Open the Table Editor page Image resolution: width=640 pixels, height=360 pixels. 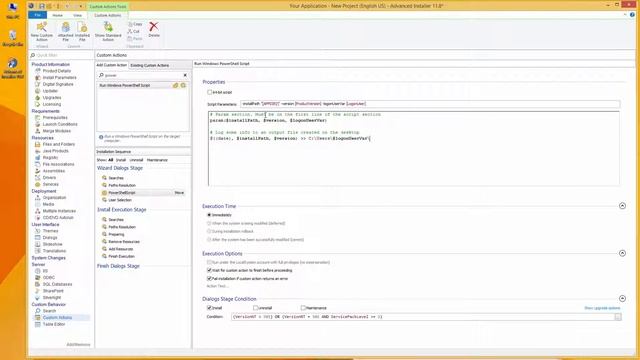[x=54, y=324]
